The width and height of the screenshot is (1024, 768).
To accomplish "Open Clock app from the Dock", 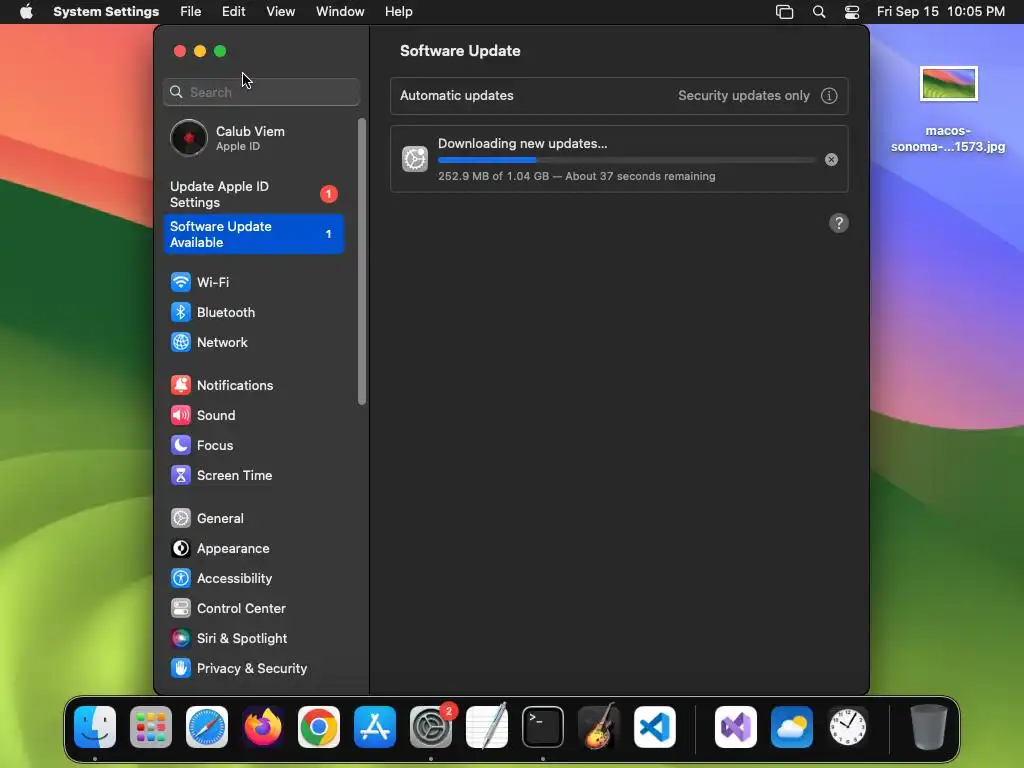I will 848,727.
